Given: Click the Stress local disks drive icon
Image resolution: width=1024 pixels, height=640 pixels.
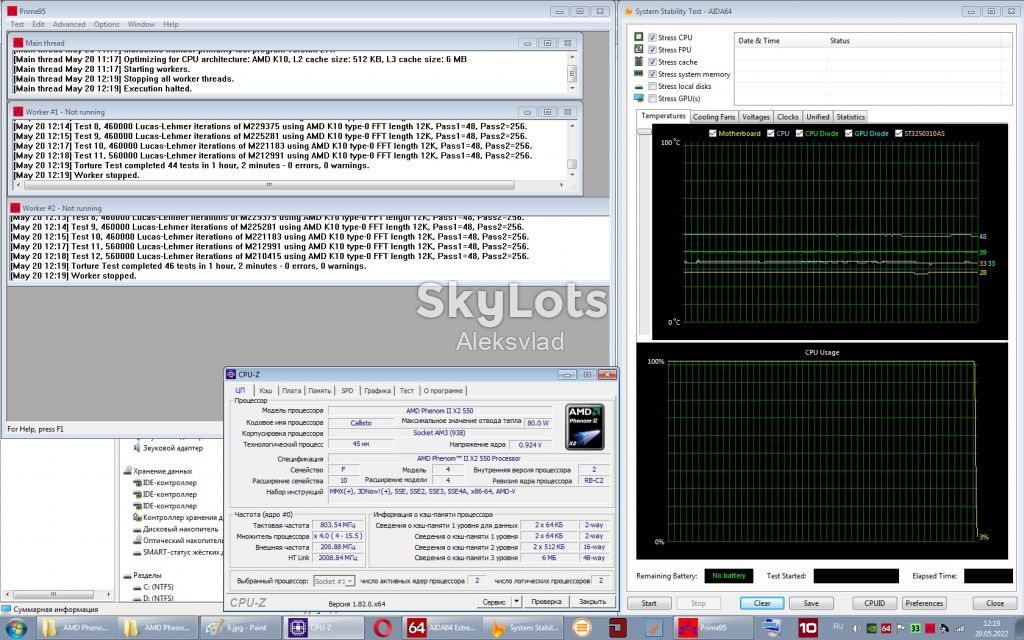Looking at the screenshot, I should click(639, 86).
